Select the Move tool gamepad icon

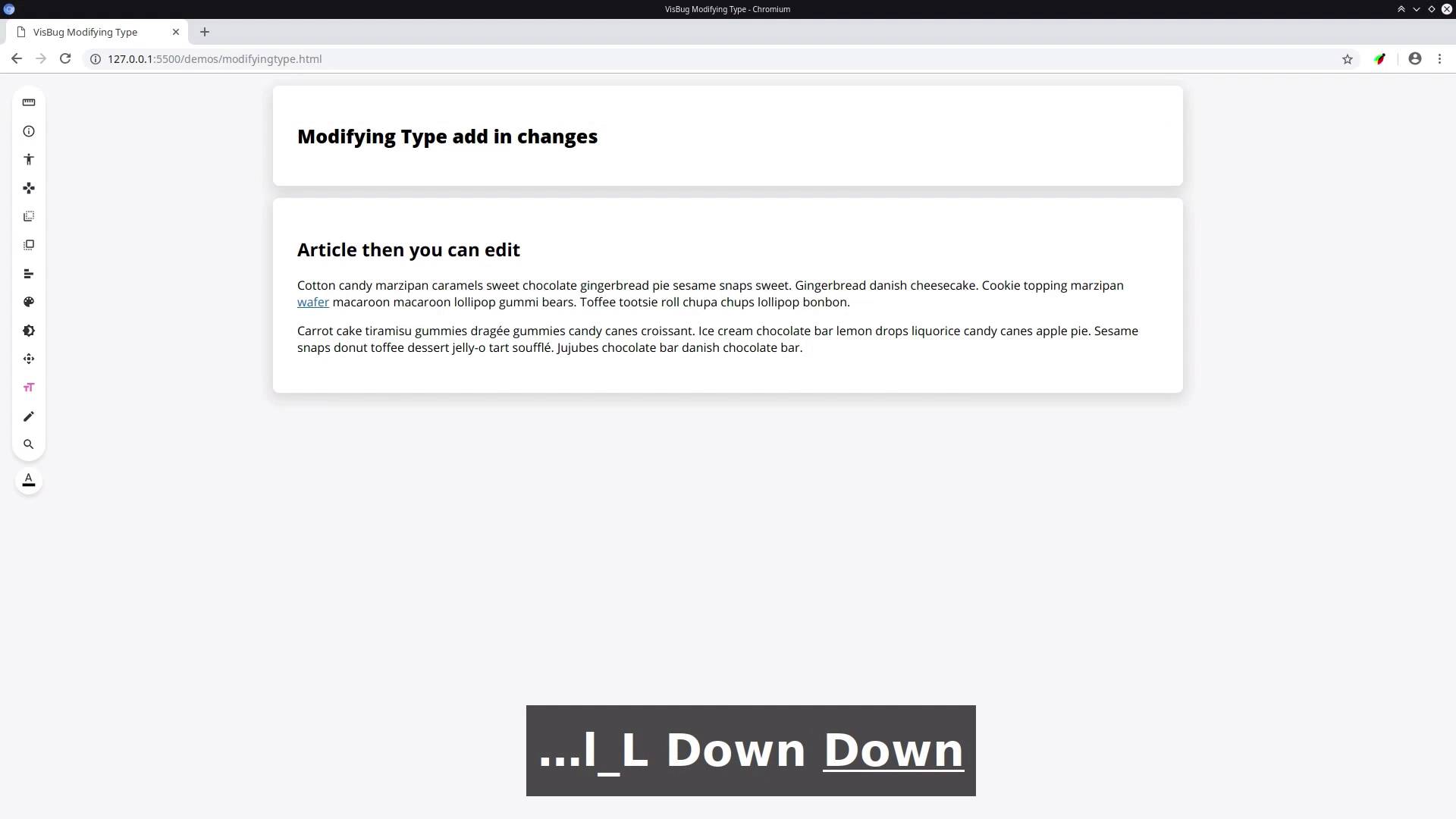[x=29, y=188]
